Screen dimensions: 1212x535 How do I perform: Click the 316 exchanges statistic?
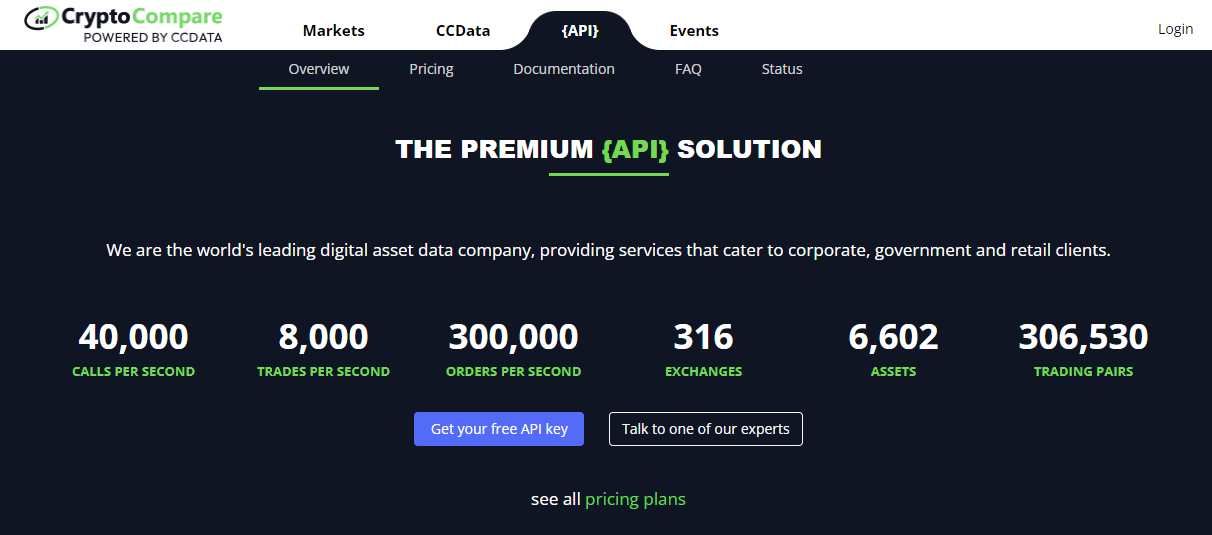704,349
